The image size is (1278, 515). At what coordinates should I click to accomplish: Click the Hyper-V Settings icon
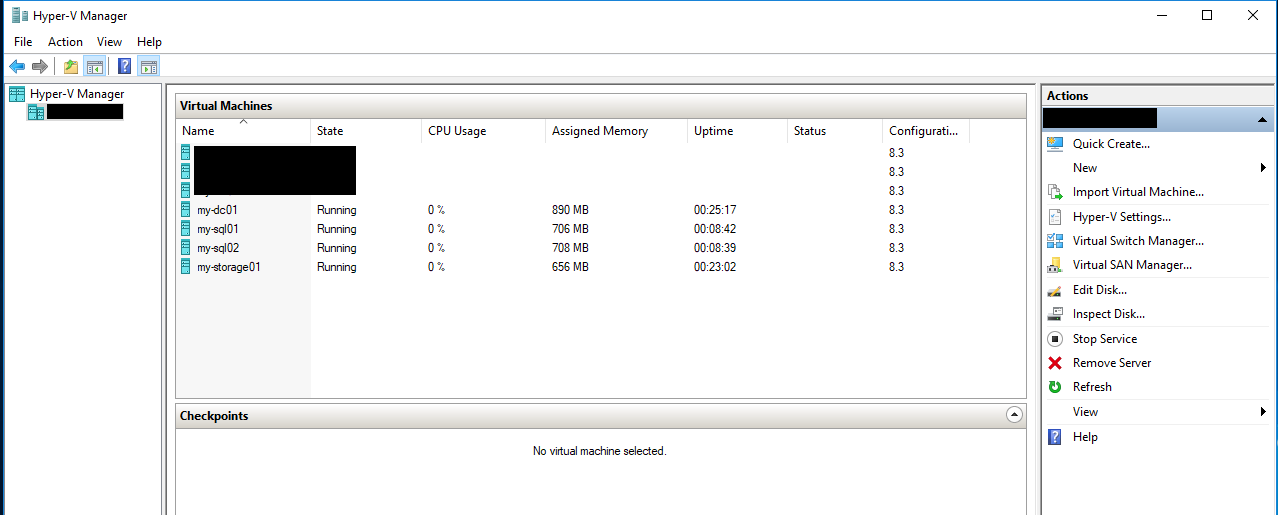(1054, 217)
